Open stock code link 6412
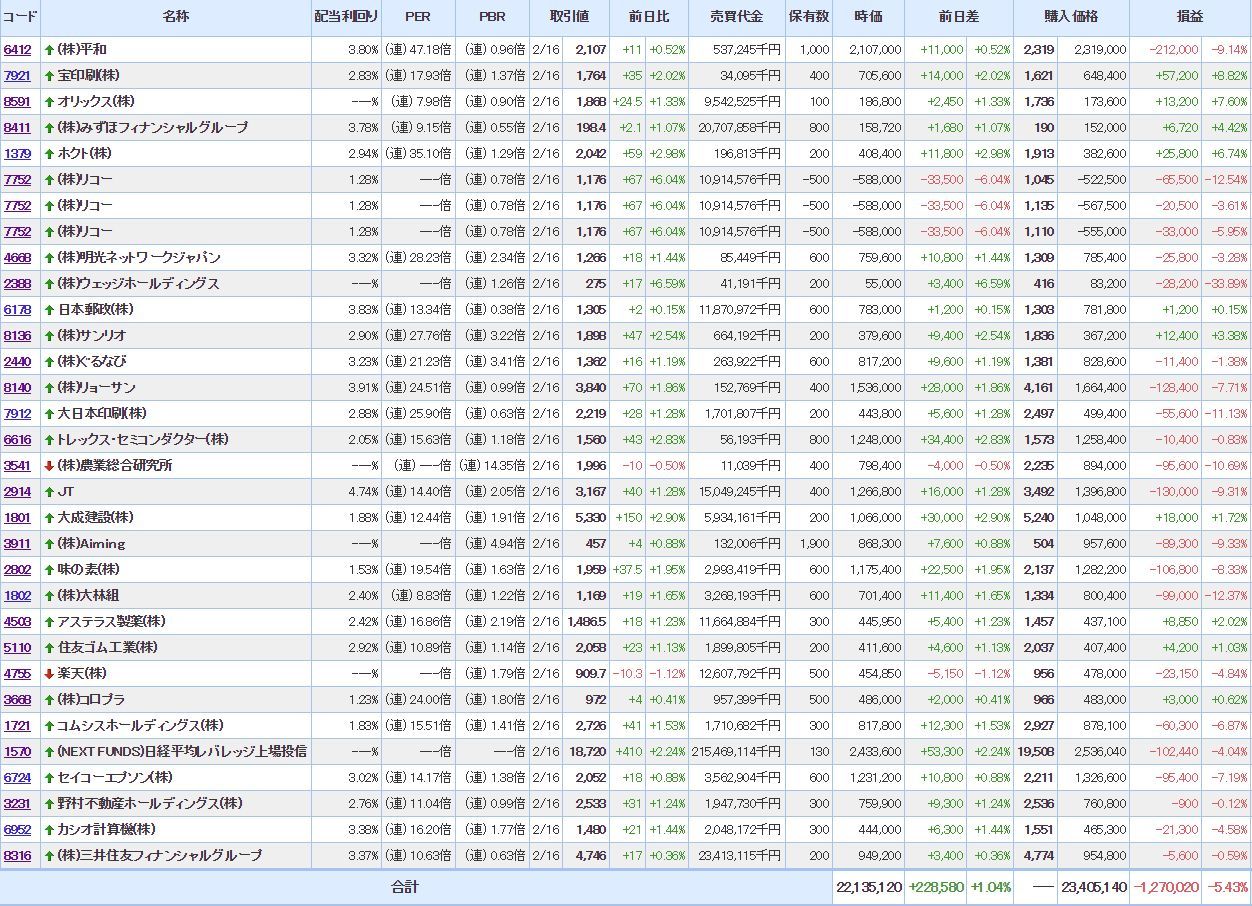Image resolution: width=1252 pixels, height=906 pixels. 17,49
